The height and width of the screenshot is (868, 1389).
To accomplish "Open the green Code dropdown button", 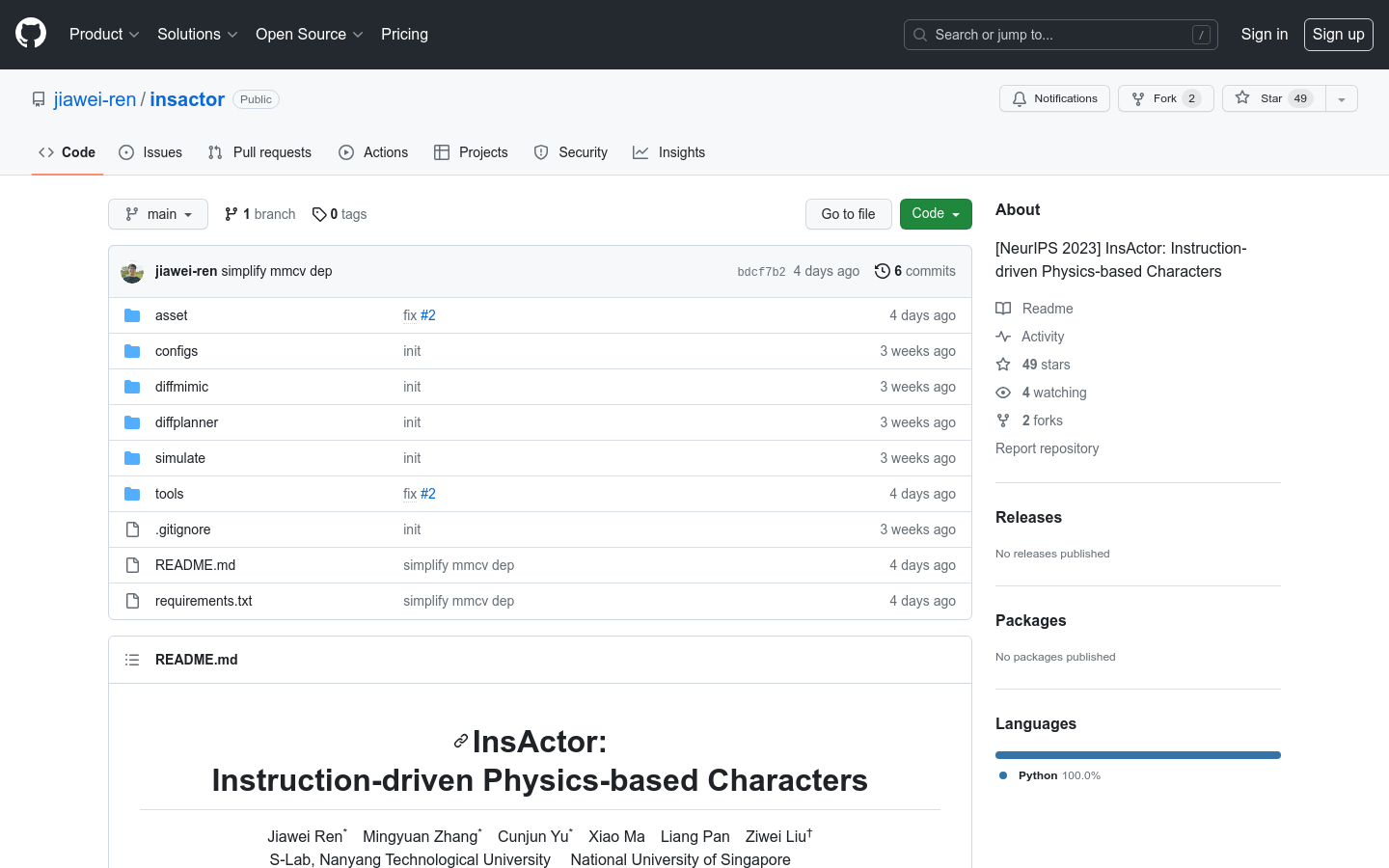I will pos(936,214).
